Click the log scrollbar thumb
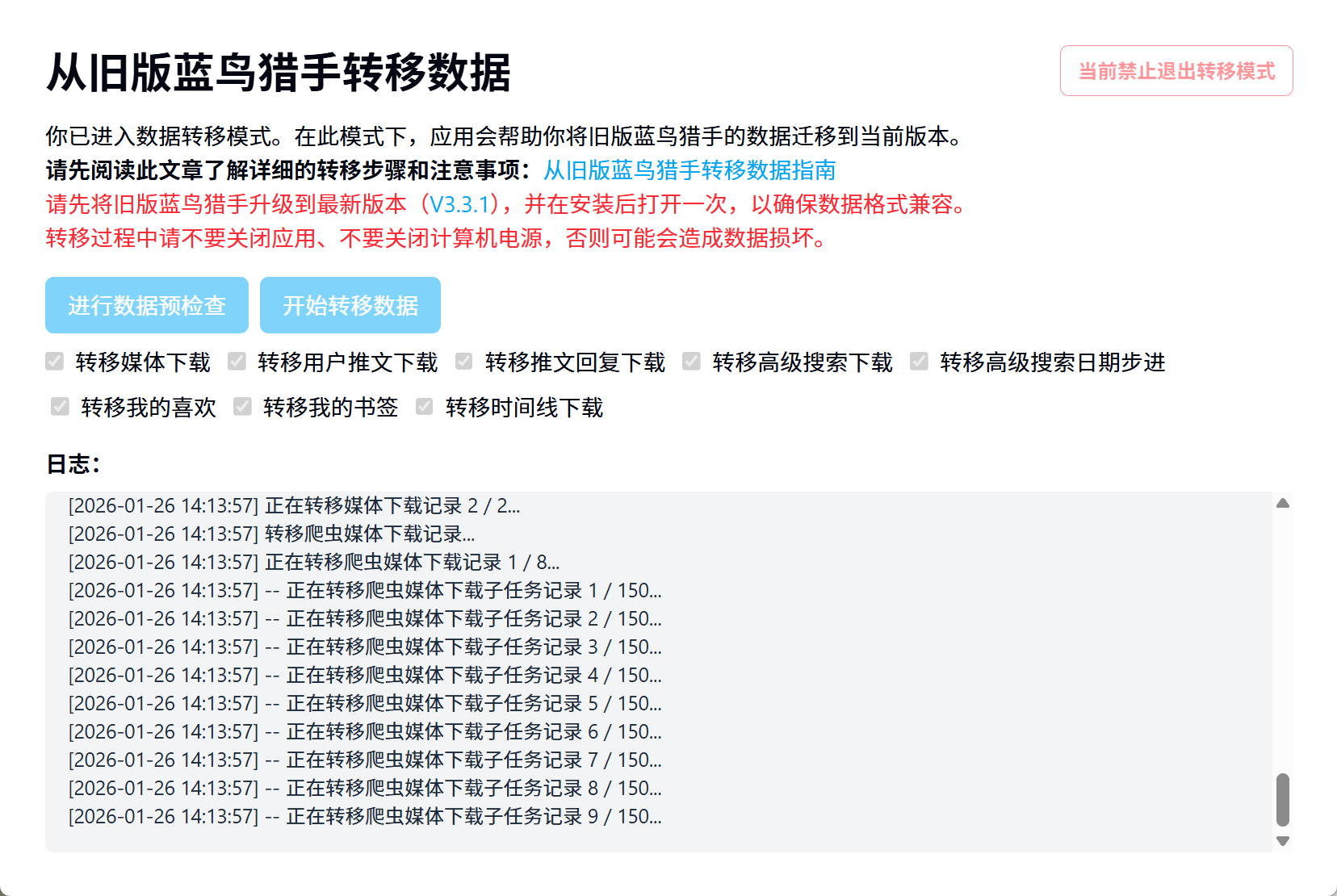1337x896 pixels. pyautogui.click(x=1282, y=800)
